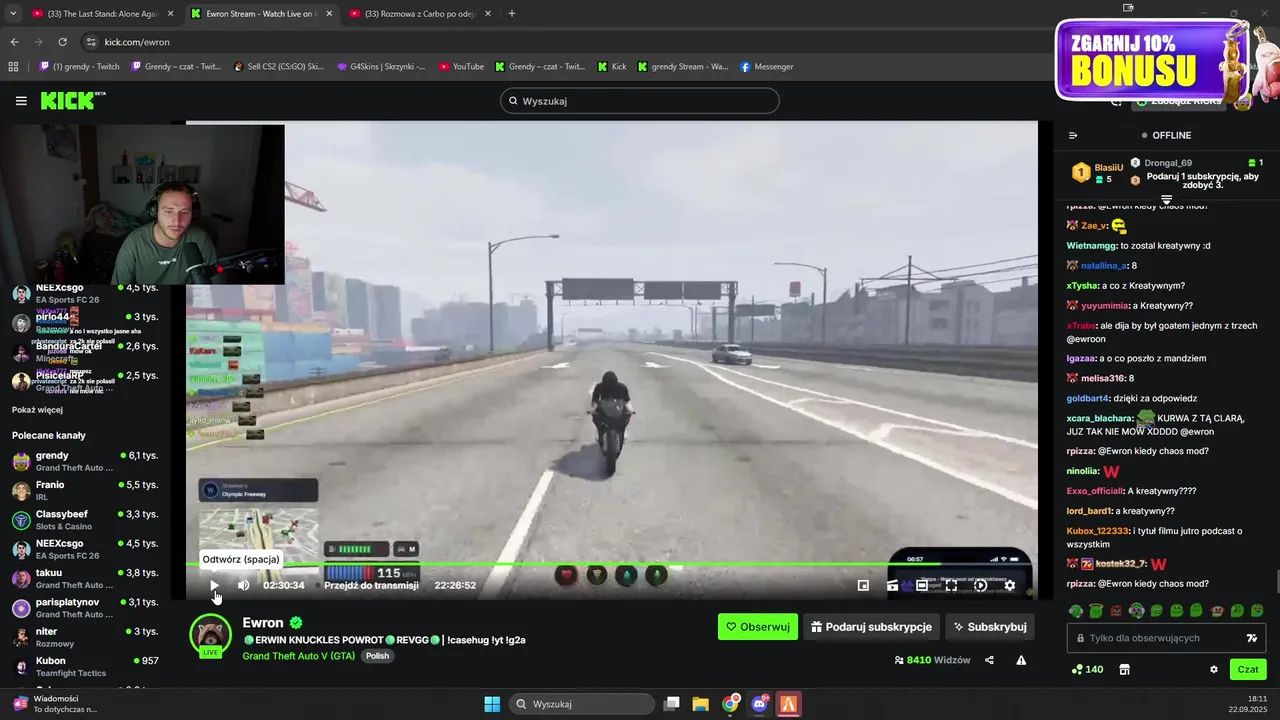Image resolution: width=1280 pixels, height=720 pixels.
Task: Open the tab search dropdown
Action: [x=13, y=14]
